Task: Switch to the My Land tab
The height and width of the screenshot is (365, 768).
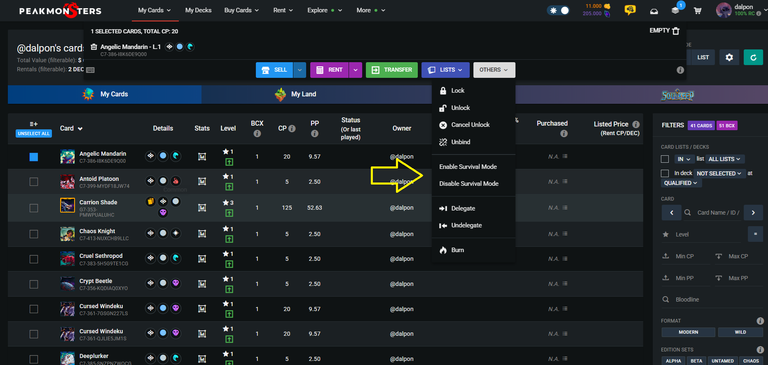Action: click(x=296, y=94)
